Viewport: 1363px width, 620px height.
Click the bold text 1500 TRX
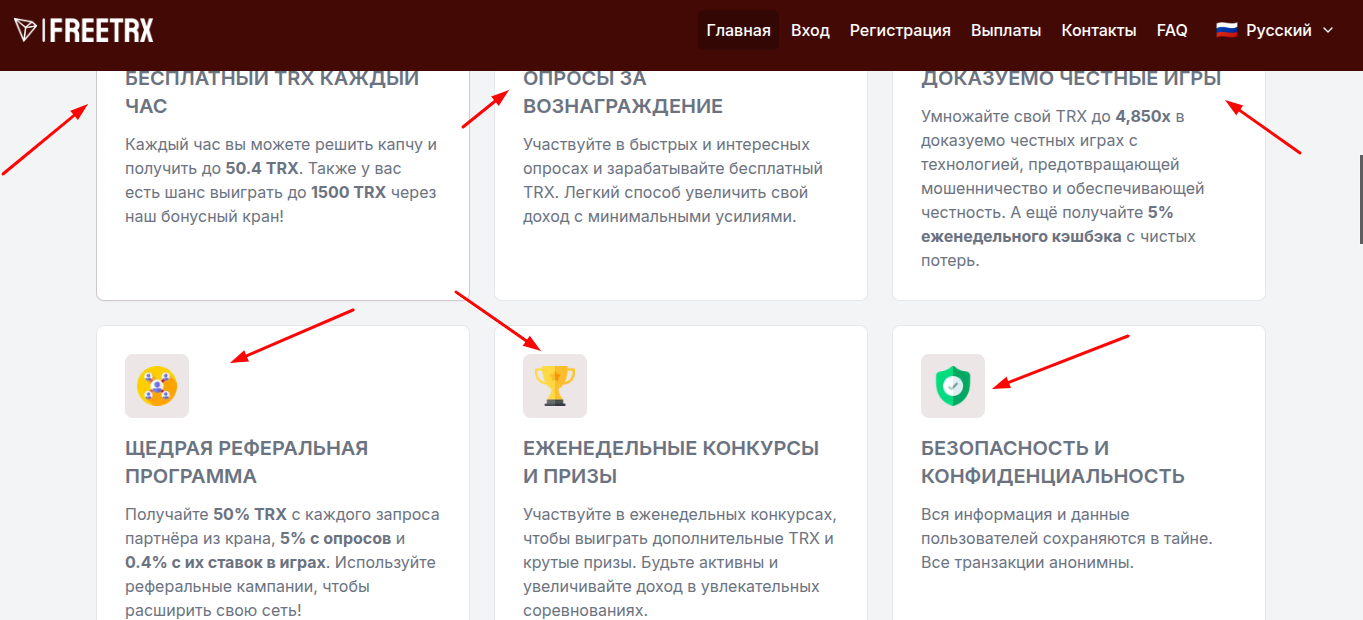347,192
